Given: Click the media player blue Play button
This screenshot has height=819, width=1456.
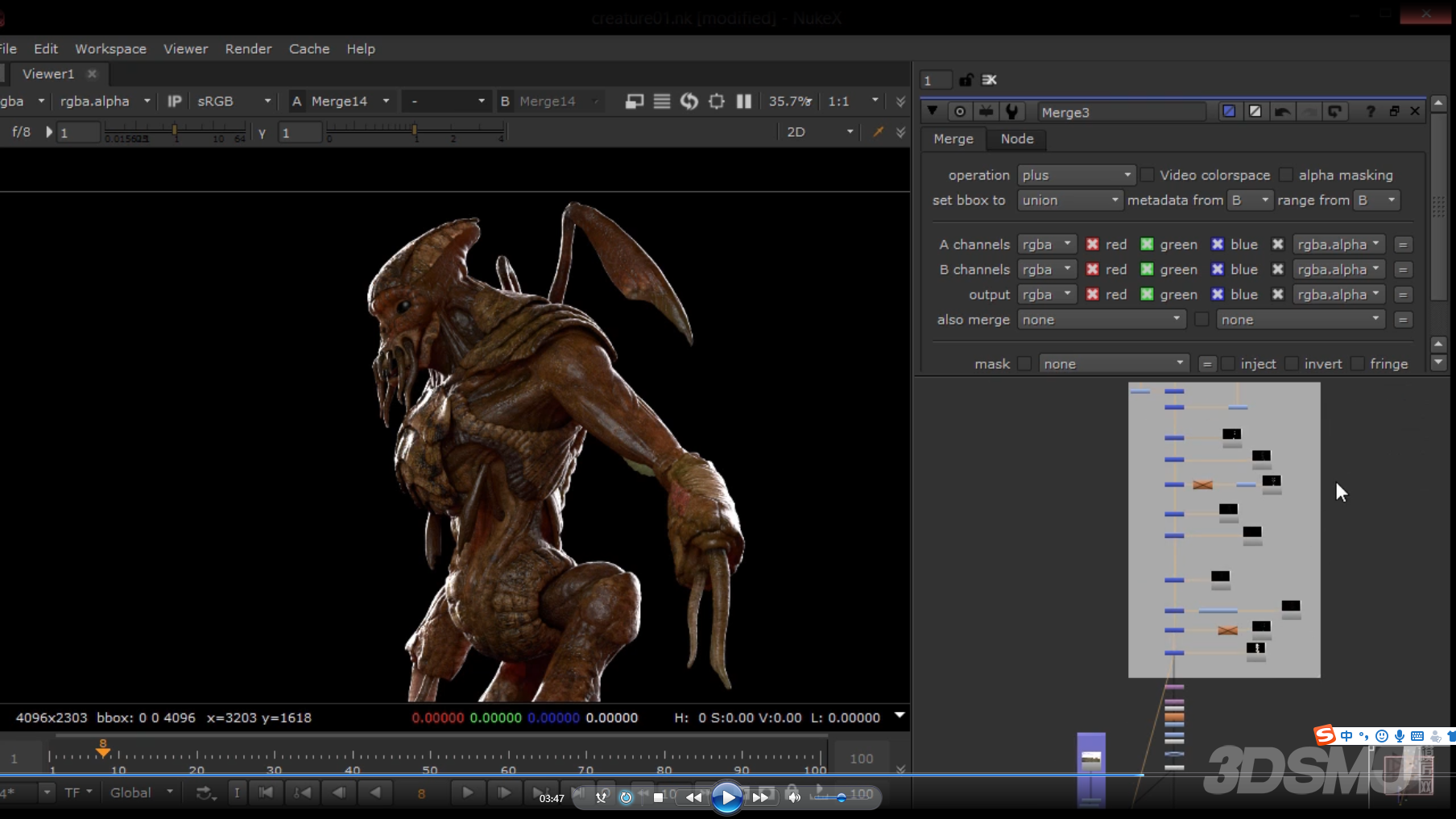Looking at the screenshot, I should [727, 797].
